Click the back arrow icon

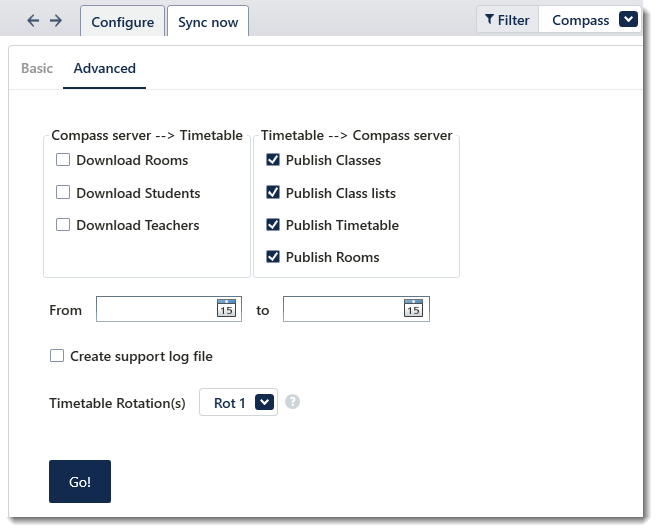33,21
